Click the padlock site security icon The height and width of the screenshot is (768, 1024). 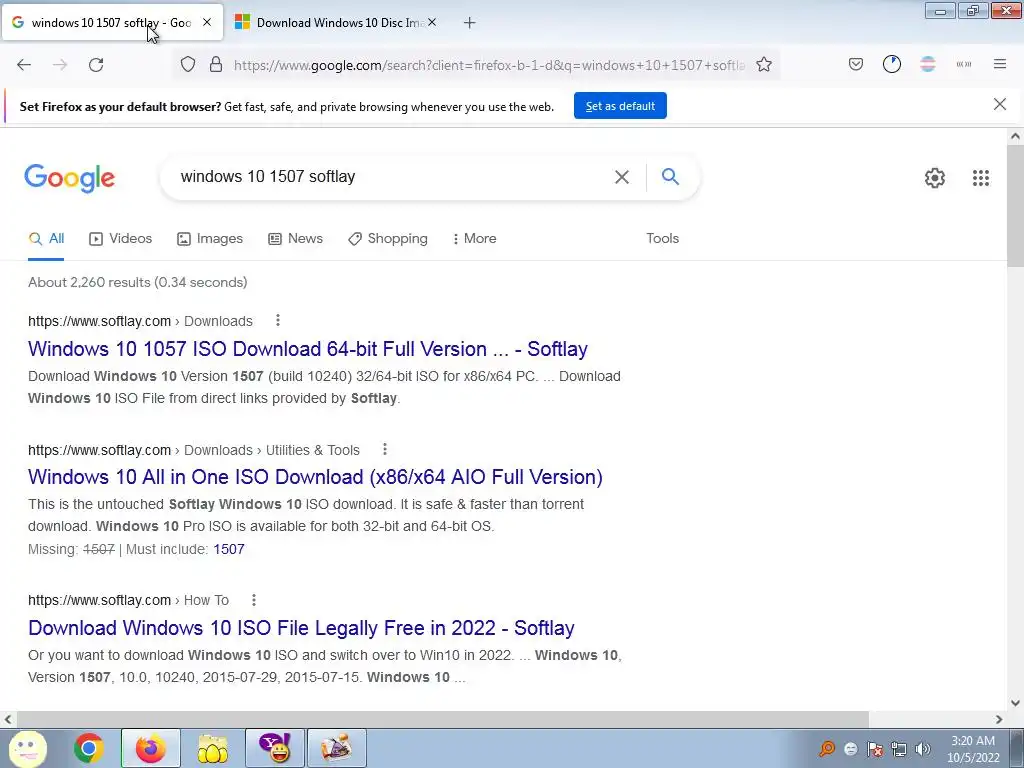(x=216, y=65)
